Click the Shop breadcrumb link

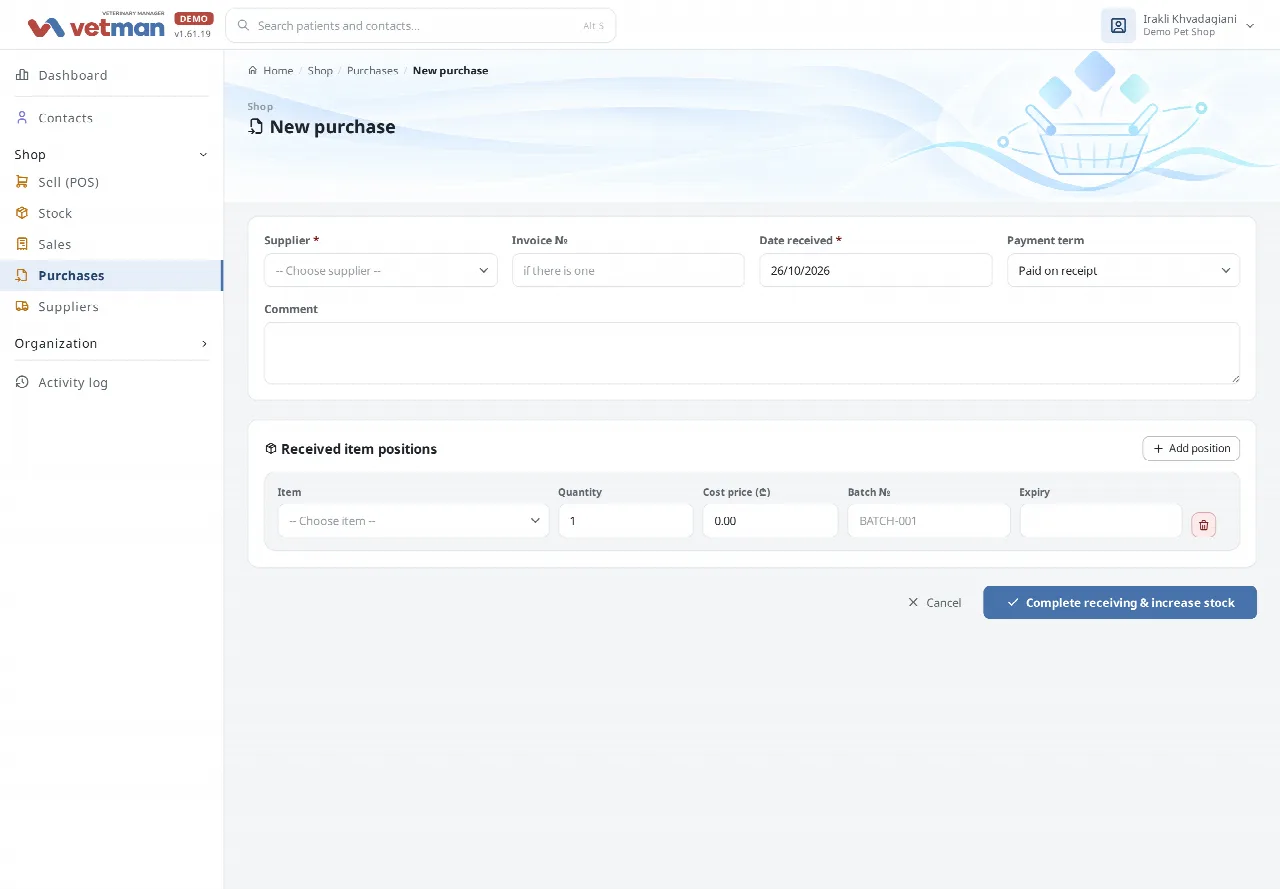pos(320,71)
